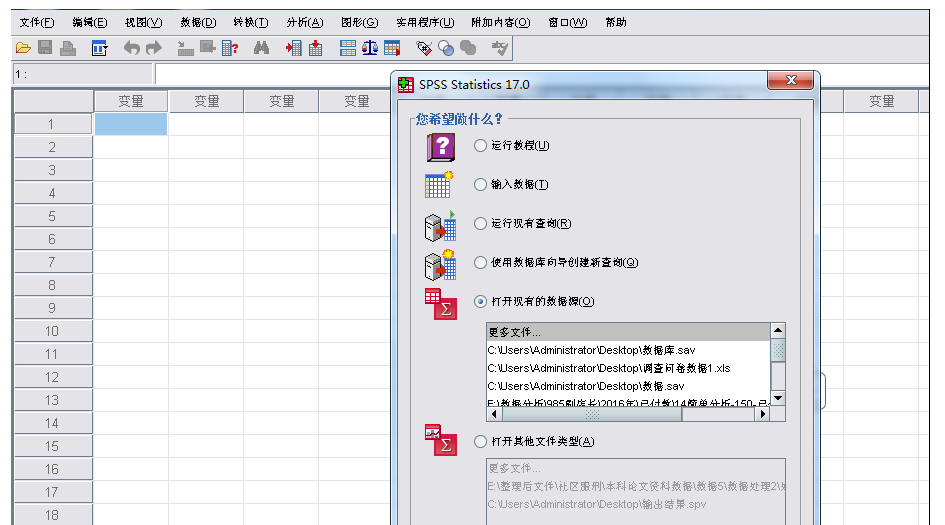This screenshot has height=525, width=945.
Task: Click row header 18 in data grid
Action: 52,515
